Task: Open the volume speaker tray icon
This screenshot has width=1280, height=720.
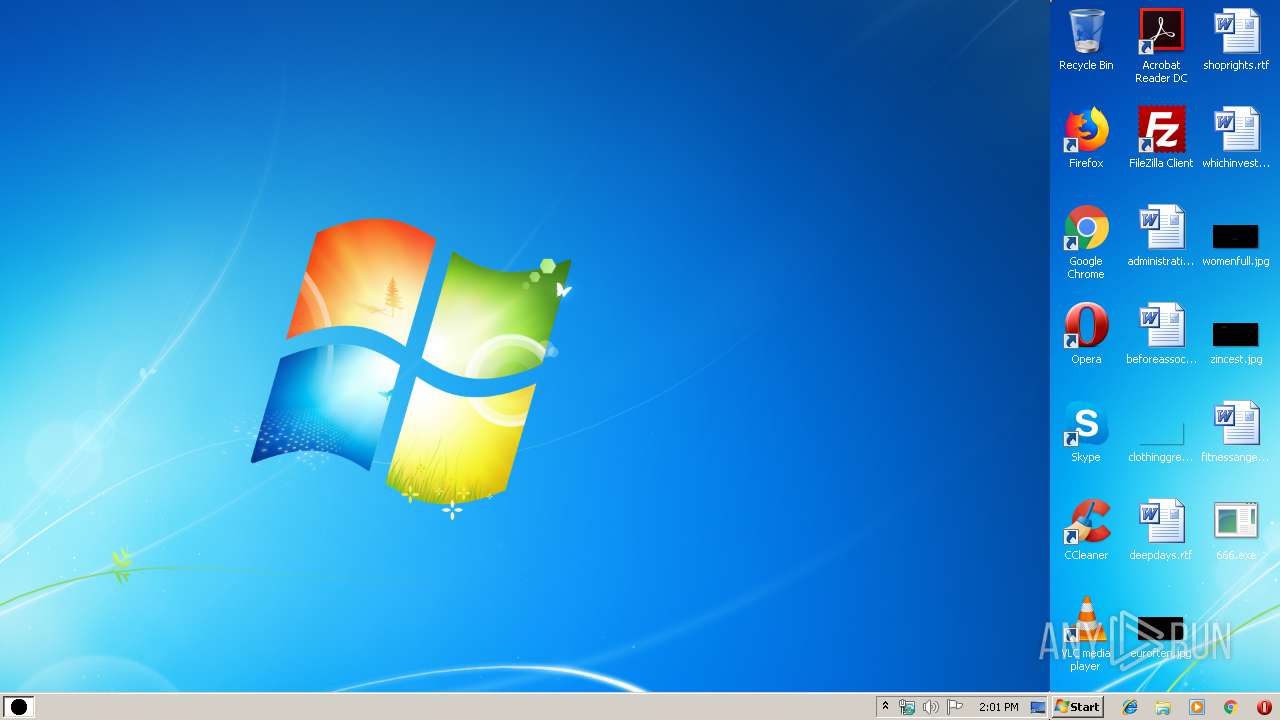Action: click(931, 707)
